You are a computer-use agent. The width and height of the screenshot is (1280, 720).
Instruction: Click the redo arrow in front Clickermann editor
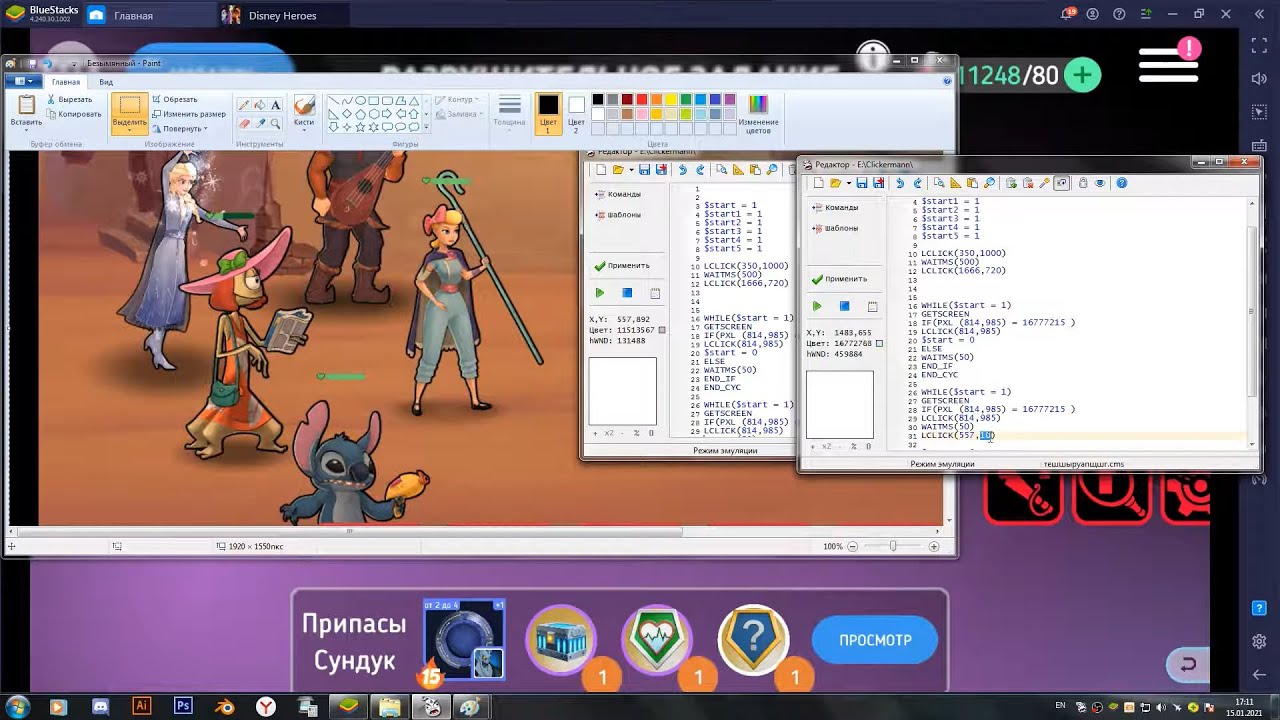point(916,183)
